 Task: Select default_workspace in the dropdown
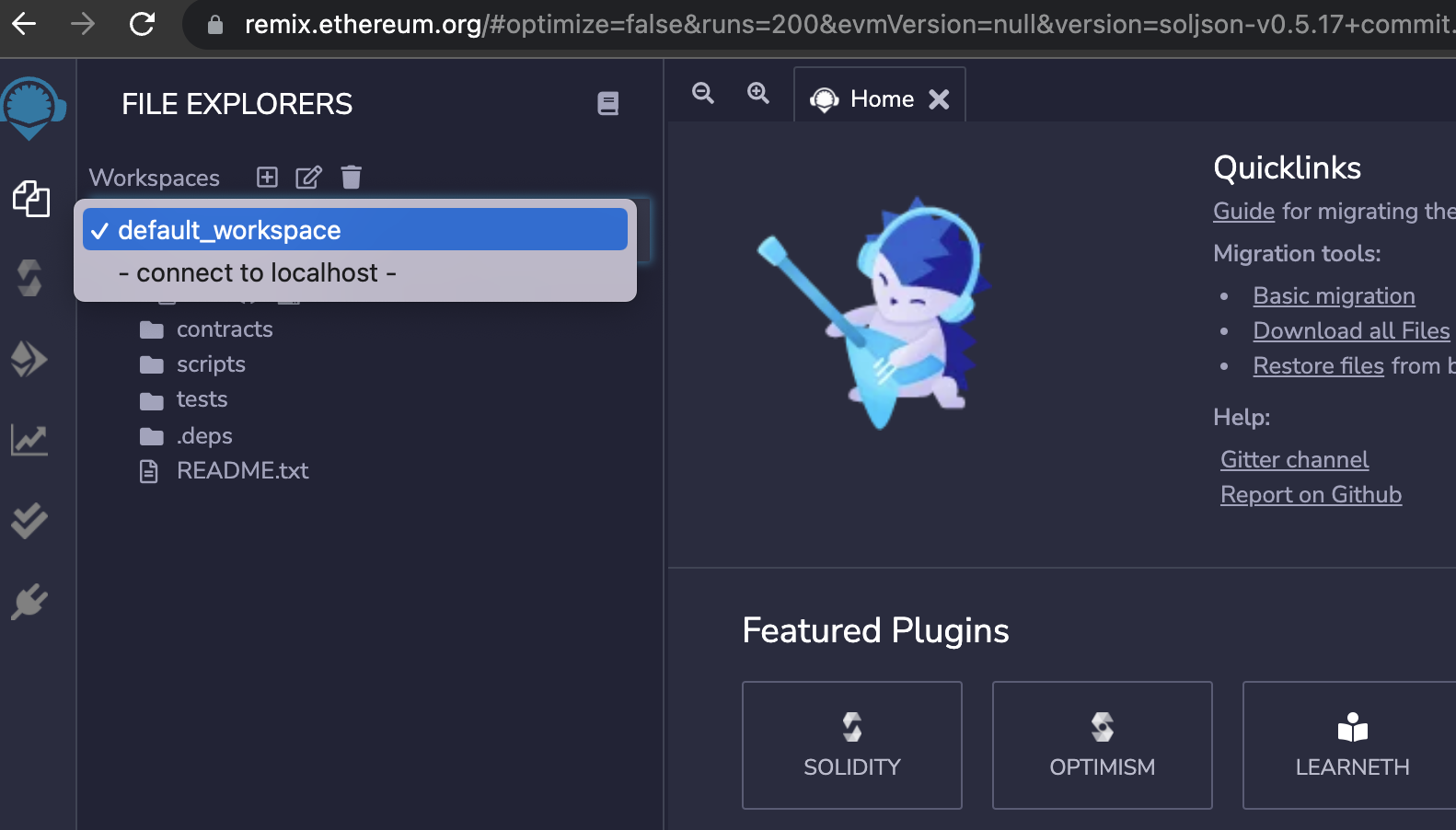click(x=355, y=229)
